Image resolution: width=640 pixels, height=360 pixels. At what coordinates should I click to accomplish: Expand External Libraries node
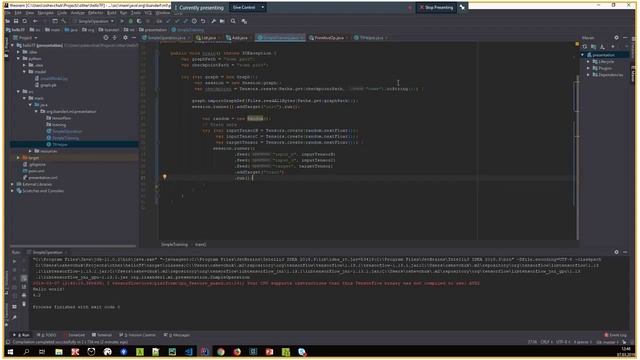[12, 184]
